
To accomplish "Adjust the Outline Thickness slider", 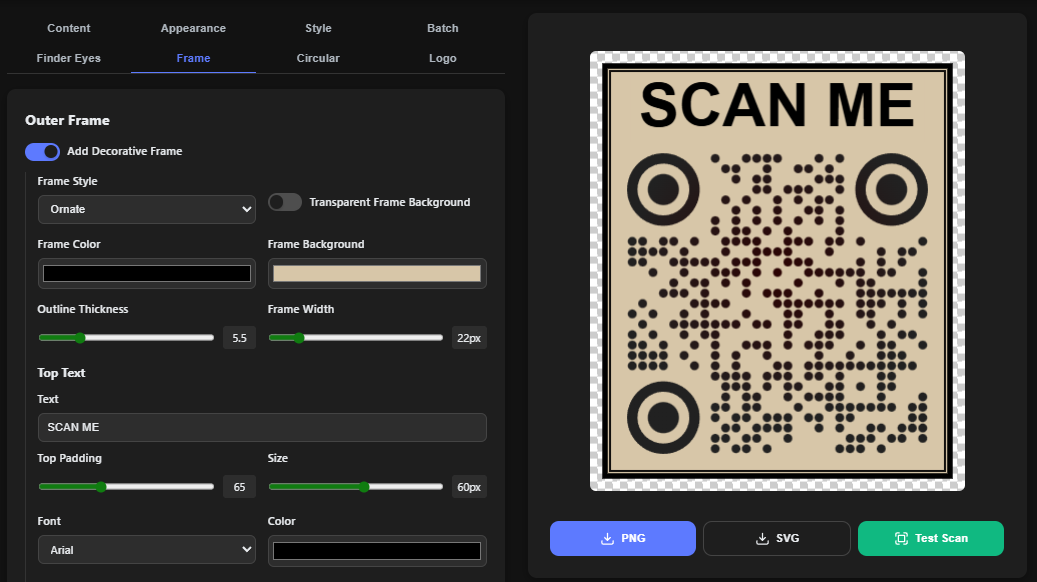I will tap(126, 338).
